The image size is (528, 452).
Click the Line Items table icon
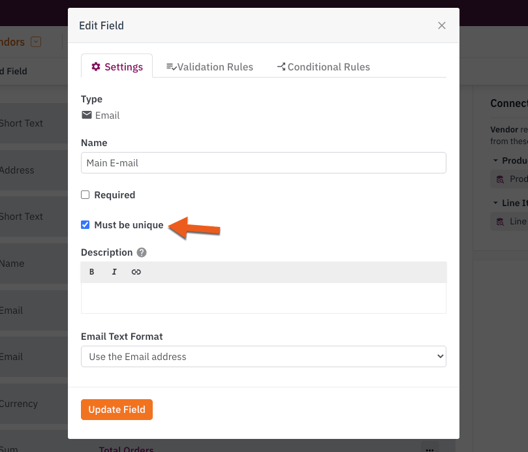click(500, 222)
